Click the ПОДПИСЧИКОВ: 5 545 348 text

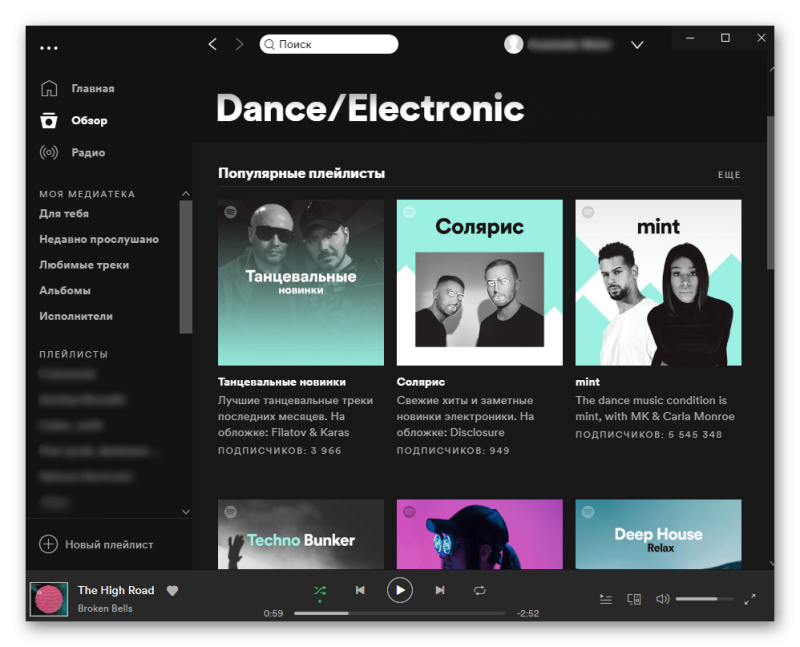648,435
